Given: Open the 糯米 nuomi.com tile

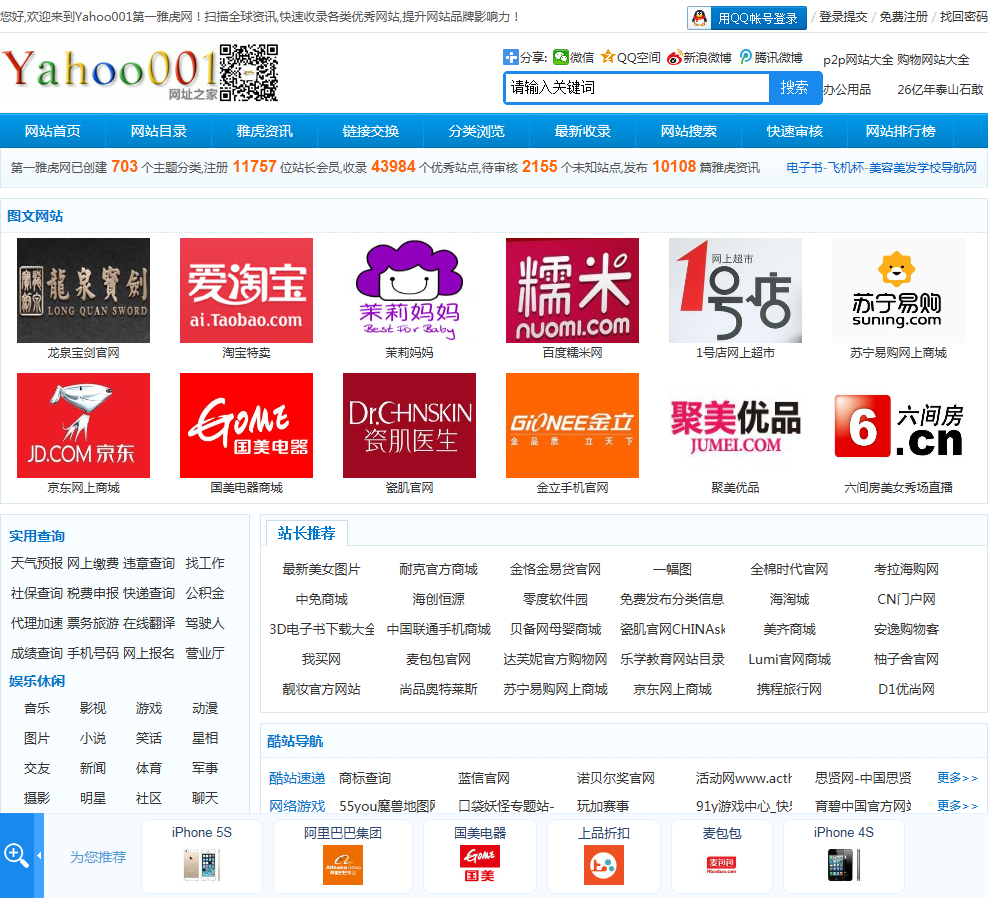Looking at the screenshot, I should 572,291.
